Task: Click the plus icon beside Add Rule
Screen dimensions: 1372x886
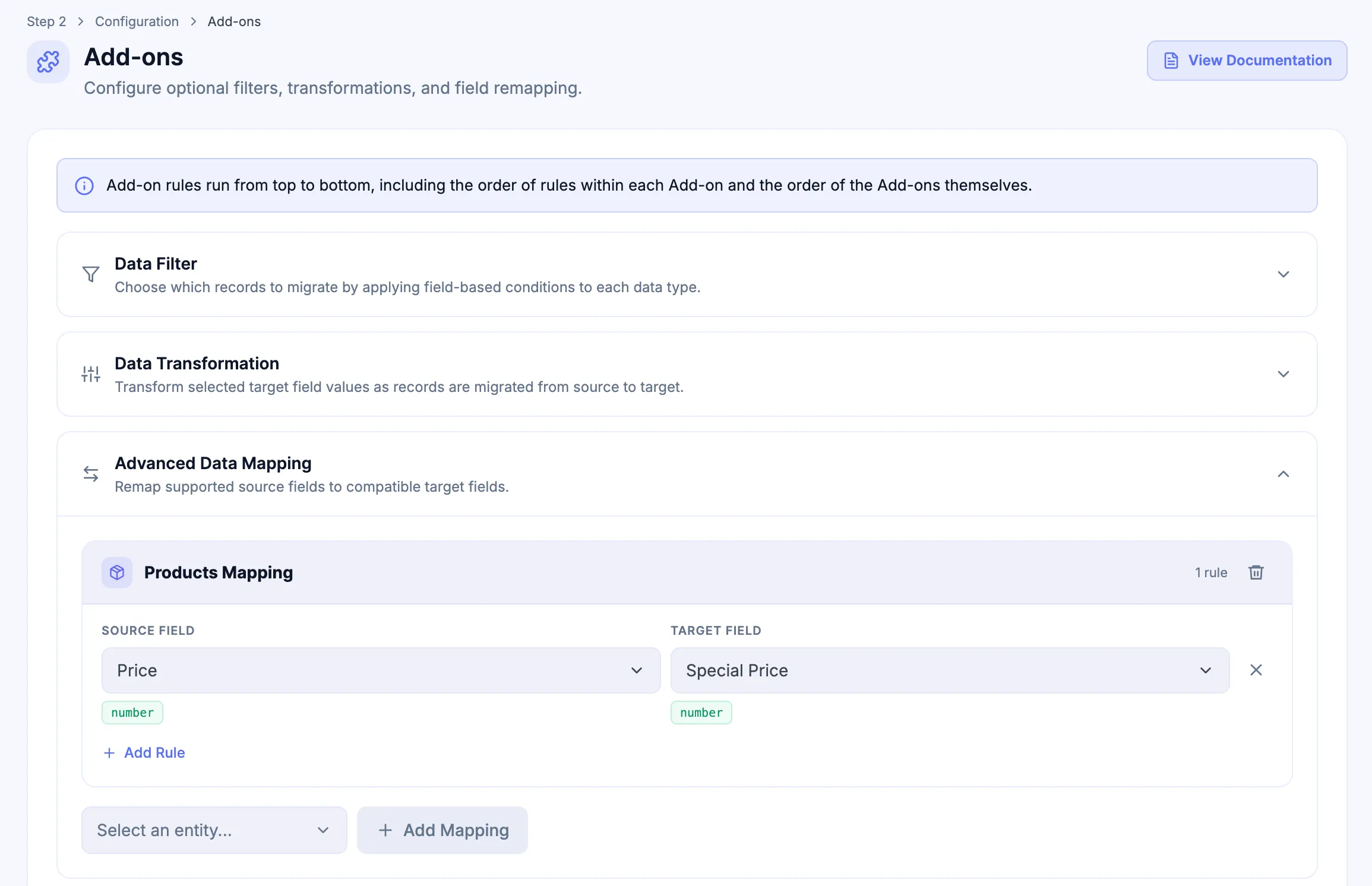Action: click(109, 753)
